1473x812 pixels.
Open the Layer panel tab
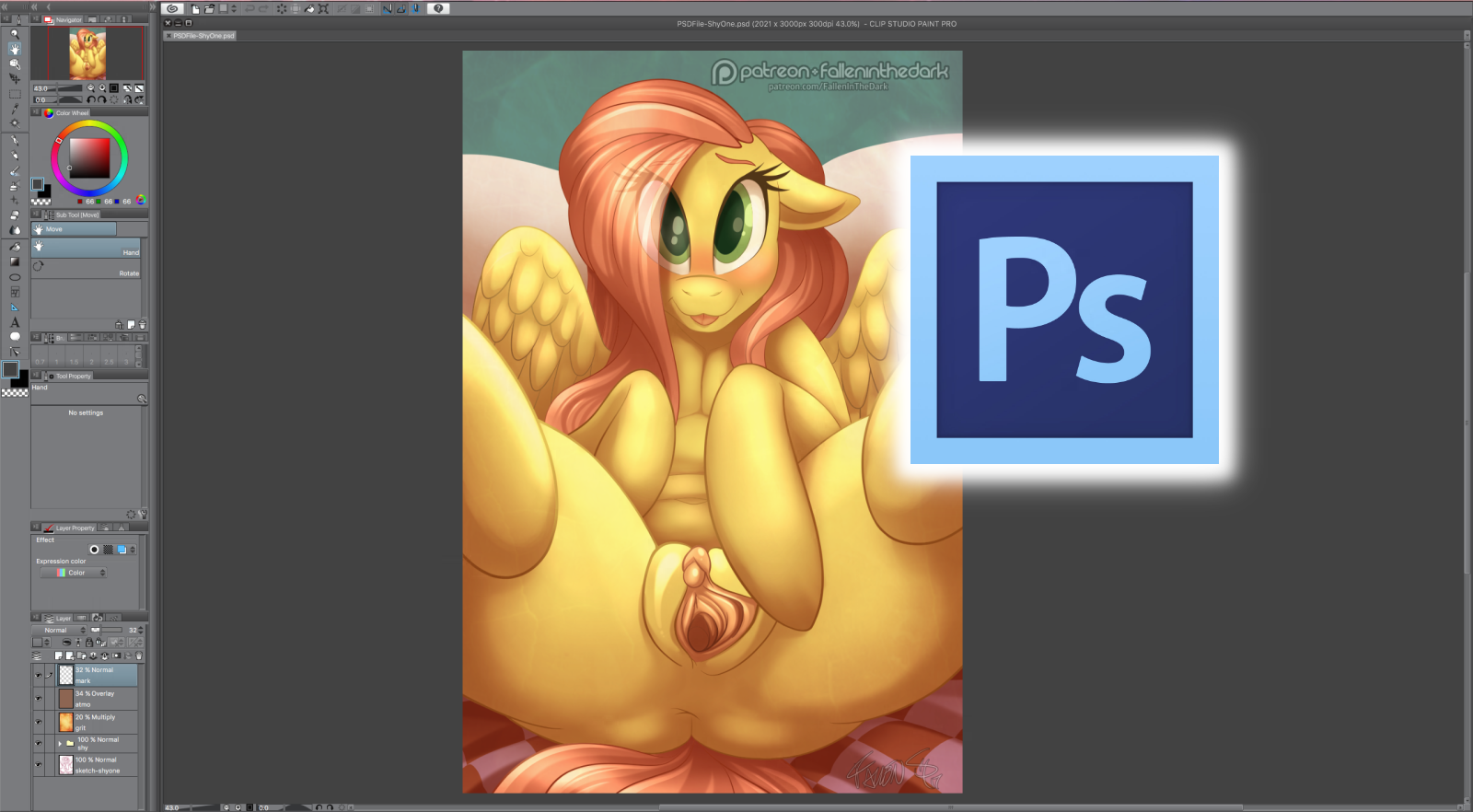(x=58, y=618)
